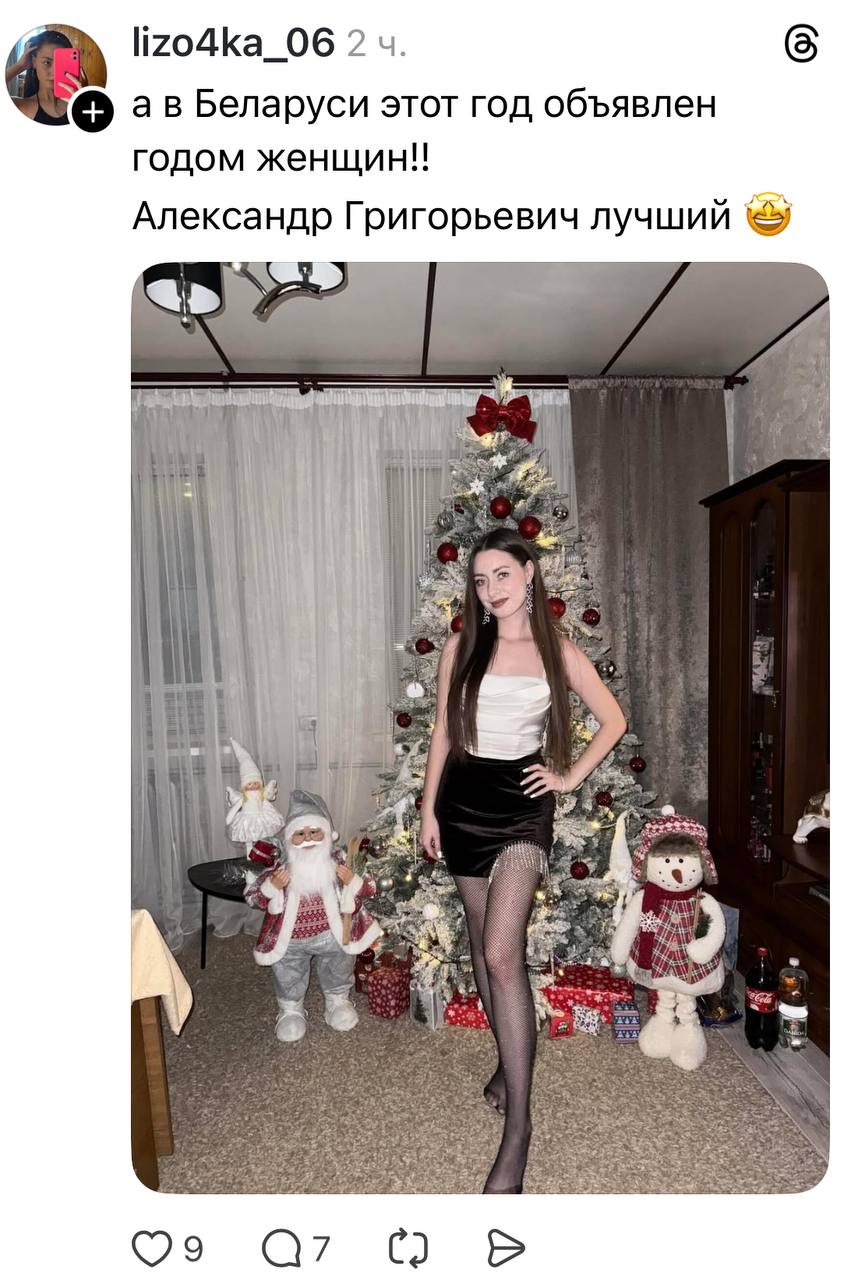Open the lizo4ka_06 profile avatar
858x1280 pixels.
56,74
